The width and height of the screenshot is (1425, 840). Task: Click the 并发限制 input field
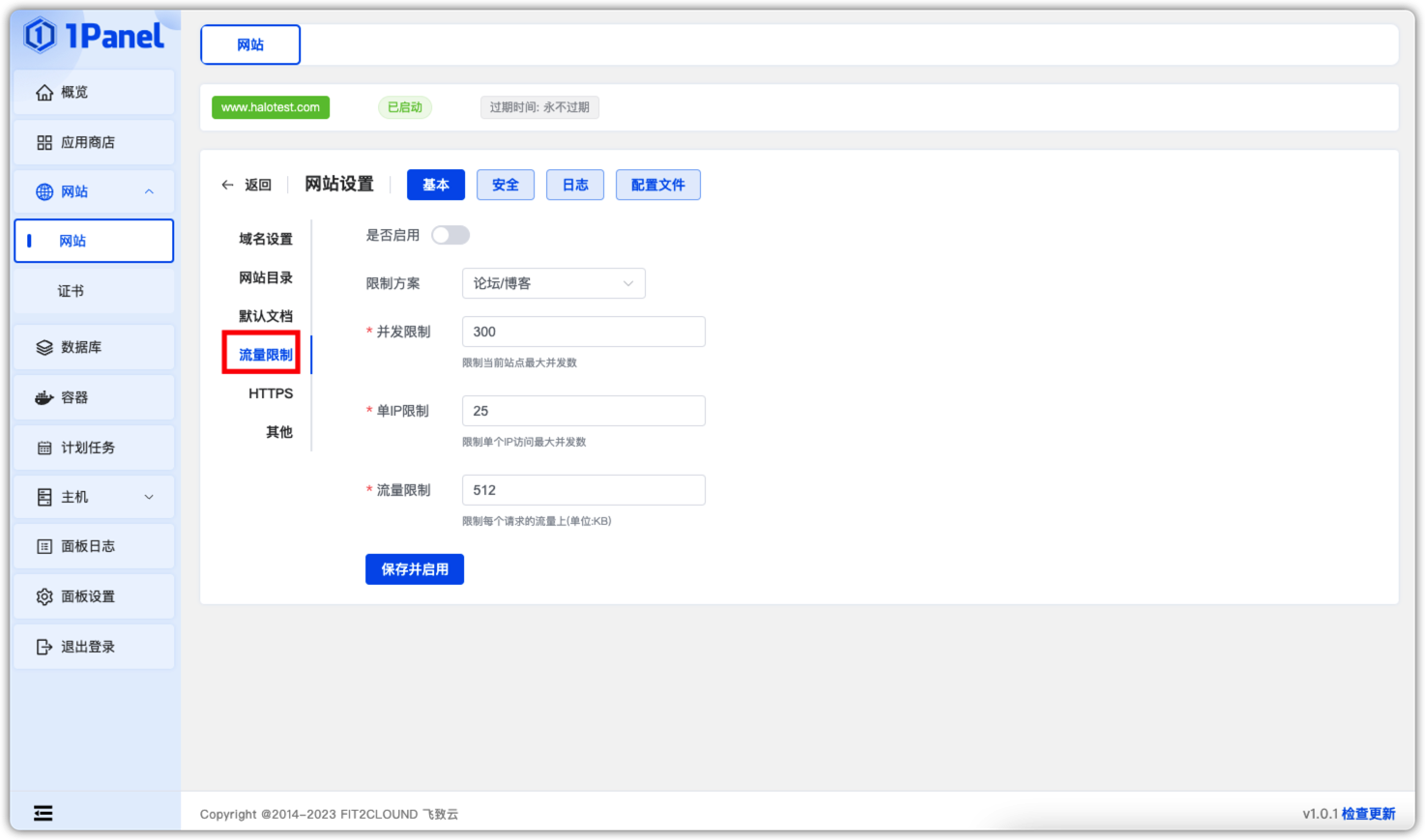pyautogui.click(x=583, y=332)
